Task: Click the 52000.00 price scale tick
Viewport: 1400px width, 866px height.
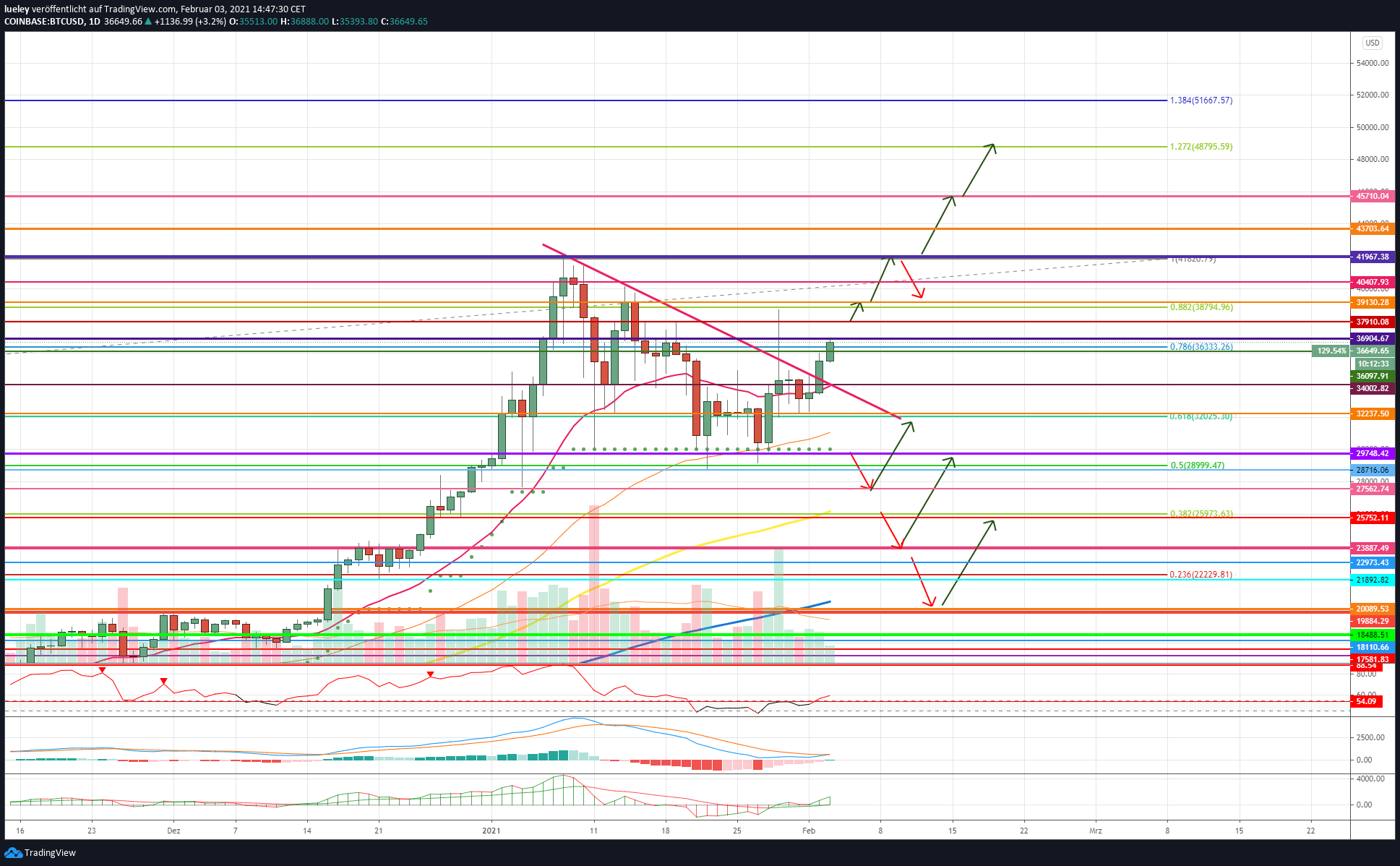Action: [1373, 95]
